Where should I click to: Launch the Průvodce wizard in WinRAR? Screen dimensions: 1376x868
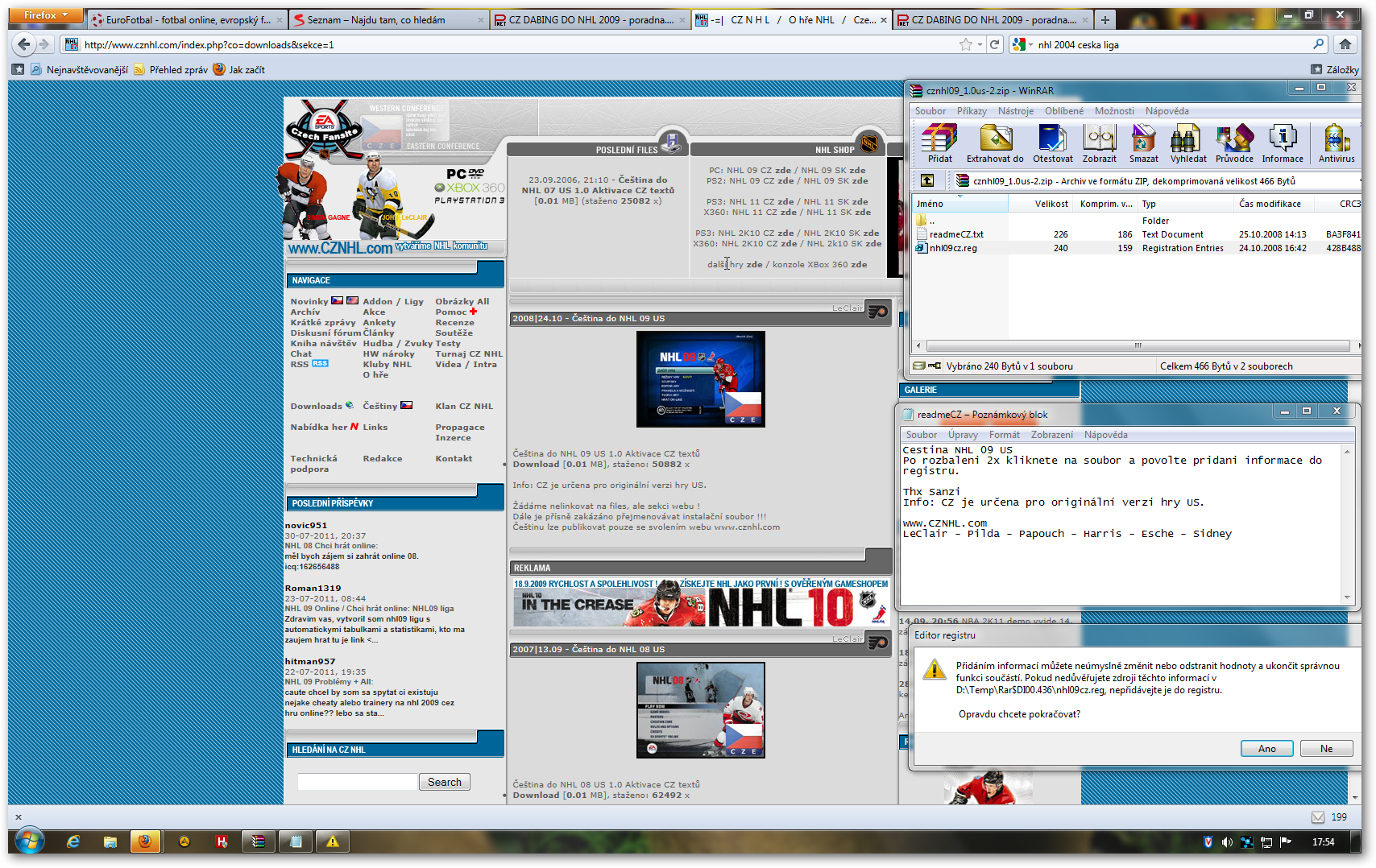point(1234,143)
